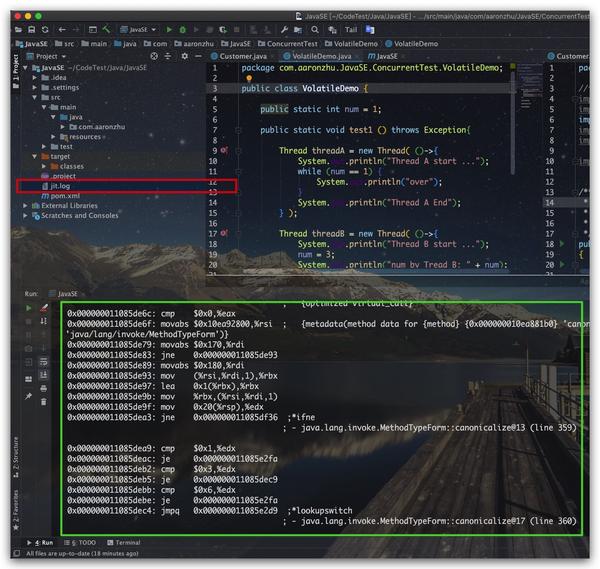Click VolatileDemo class in the breadcrumb bar
The height and width of the screenshot is (569, 600).
pos(411,44)
